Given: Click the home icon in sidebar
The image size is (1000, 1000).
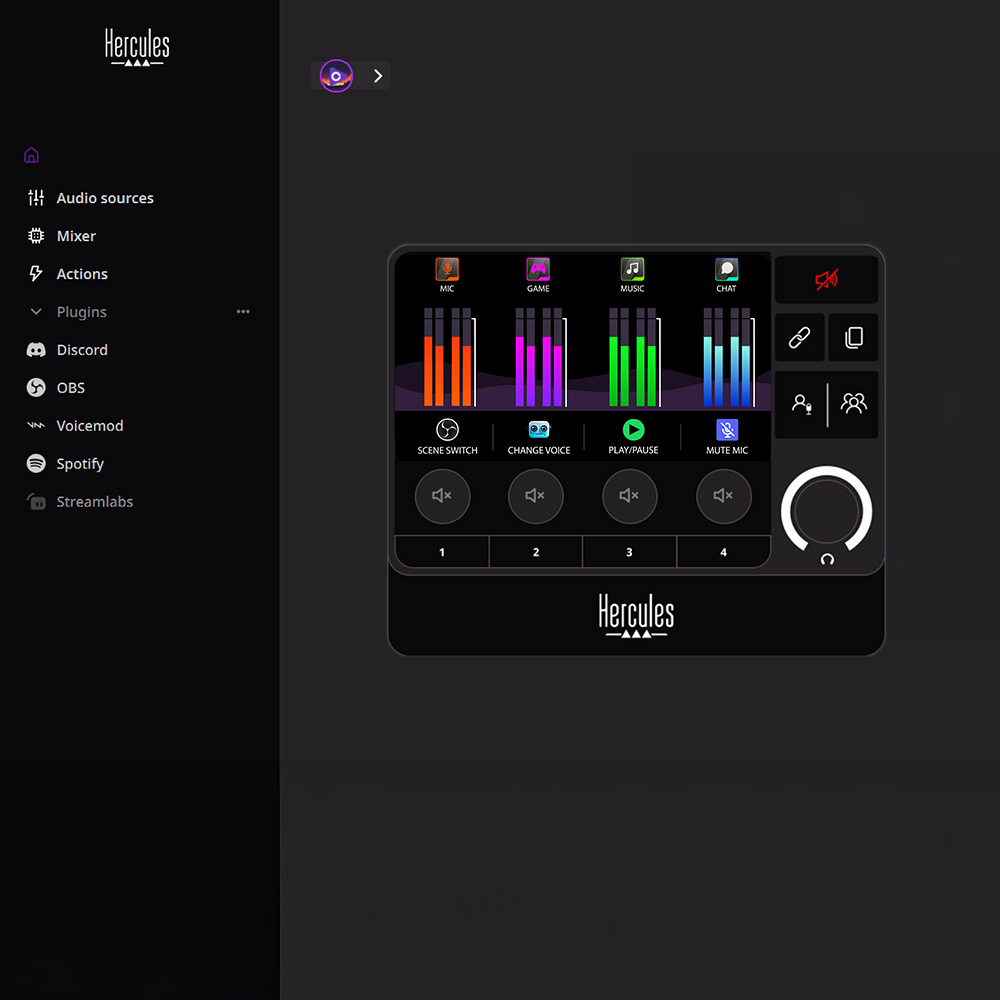Looking at the screenshot, I should [31, 155].
